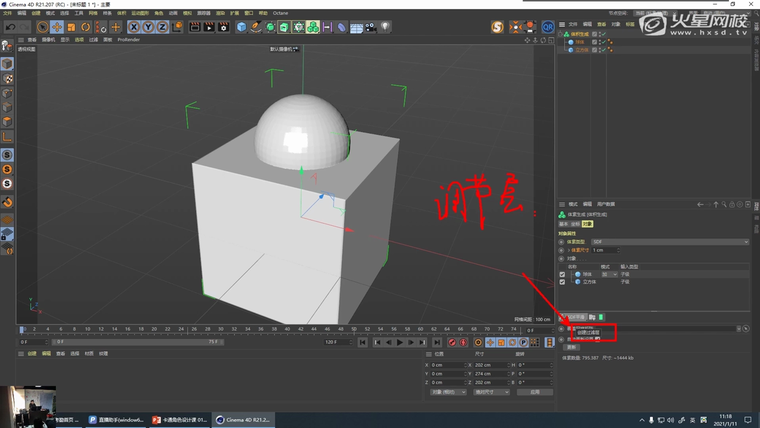This screenshot has width=760, height=428.
Task: Toggle checkbox beside 立方体 in object list
Action: (562, 282)
